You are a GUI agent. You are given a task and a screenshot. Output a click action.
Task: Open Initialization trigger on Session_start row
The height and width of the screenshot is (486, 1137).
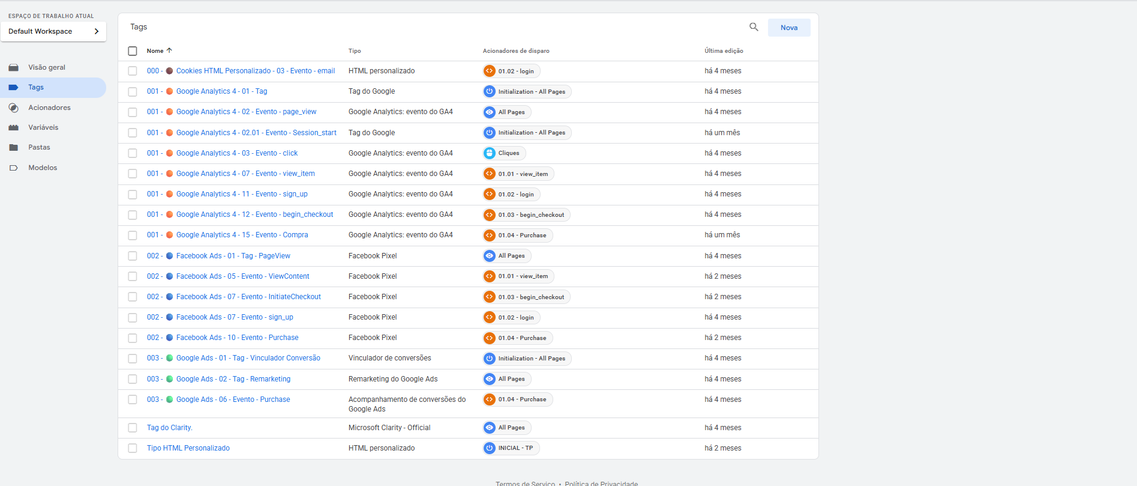point(527,133)
